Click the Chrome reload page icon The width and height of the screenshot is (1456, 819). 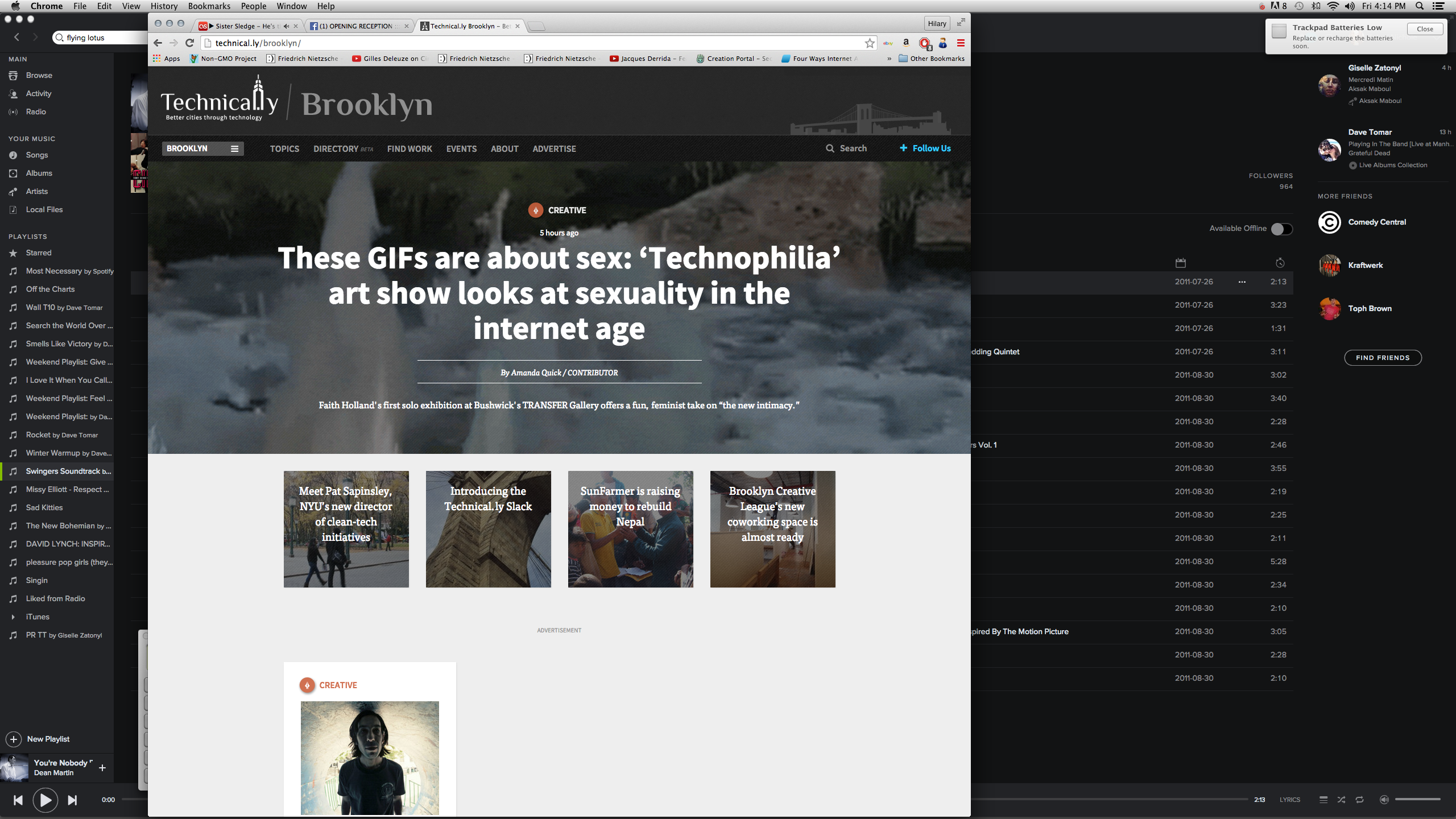(x=190, y=43)
